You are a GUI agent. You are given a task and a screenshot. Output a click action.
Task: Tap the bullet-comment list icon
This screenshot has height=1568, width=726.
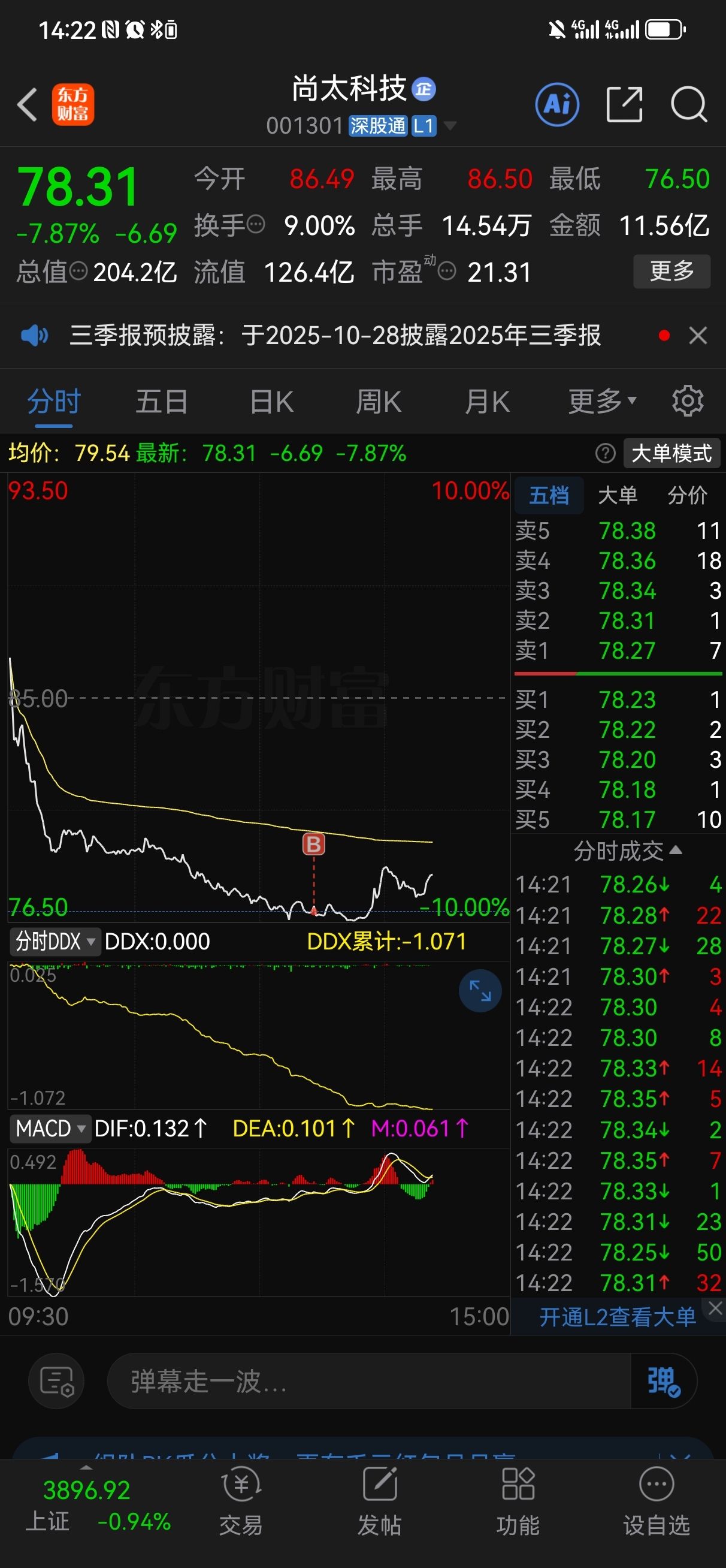tap(56, 1381)
